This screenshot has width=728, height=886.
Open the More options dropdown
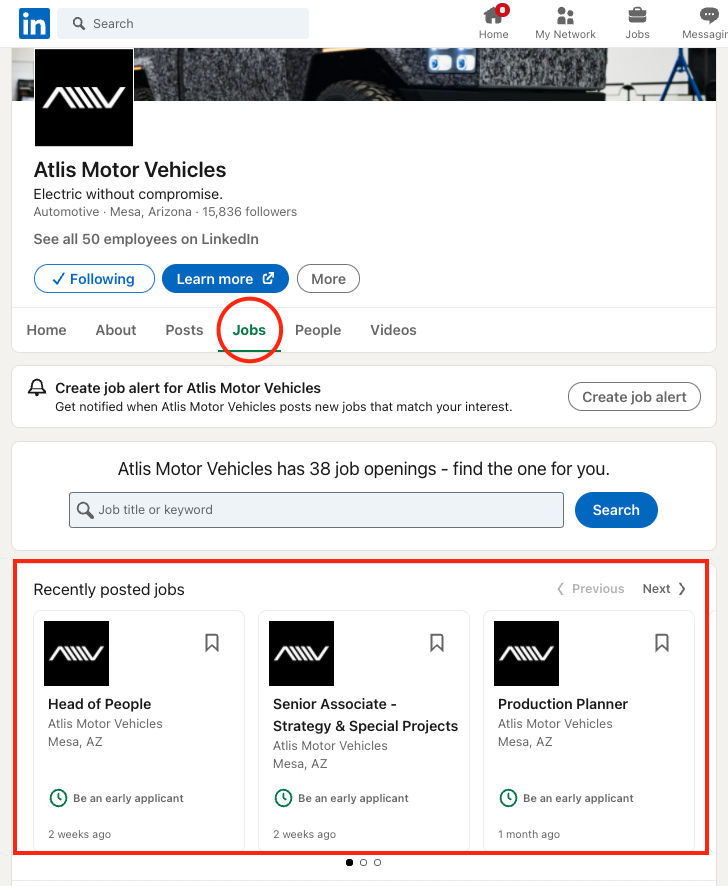[328, 279]
